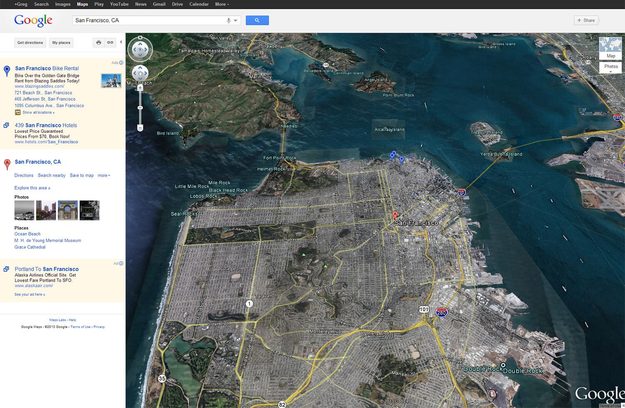This screenshot has width=625, height=408.
Task: Click the Google logo
Action: [x=33, y=21]
